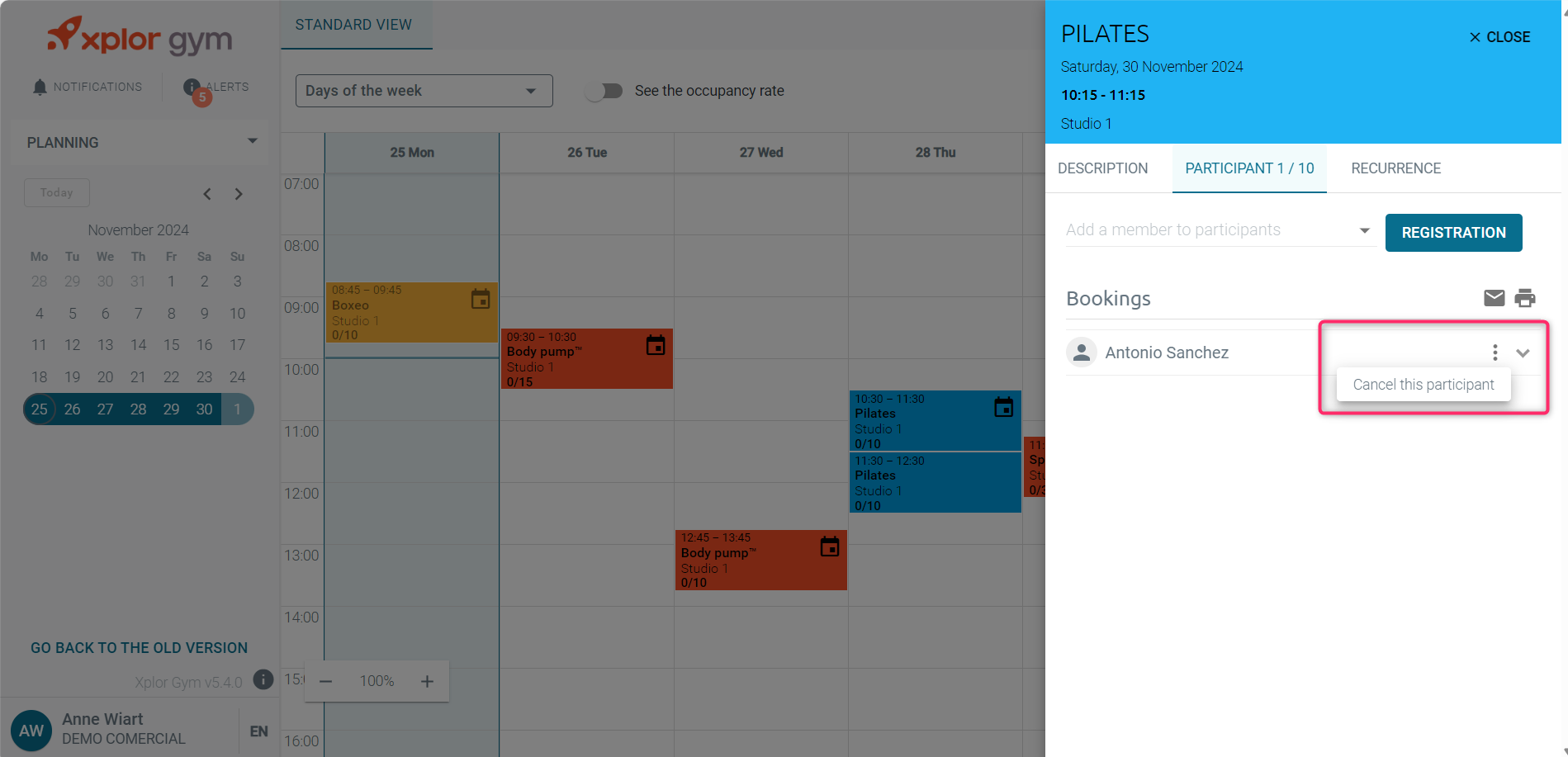The image size is (1568, 757).
Task: Click the REGISTRATION button
Action: (1453, 233)
